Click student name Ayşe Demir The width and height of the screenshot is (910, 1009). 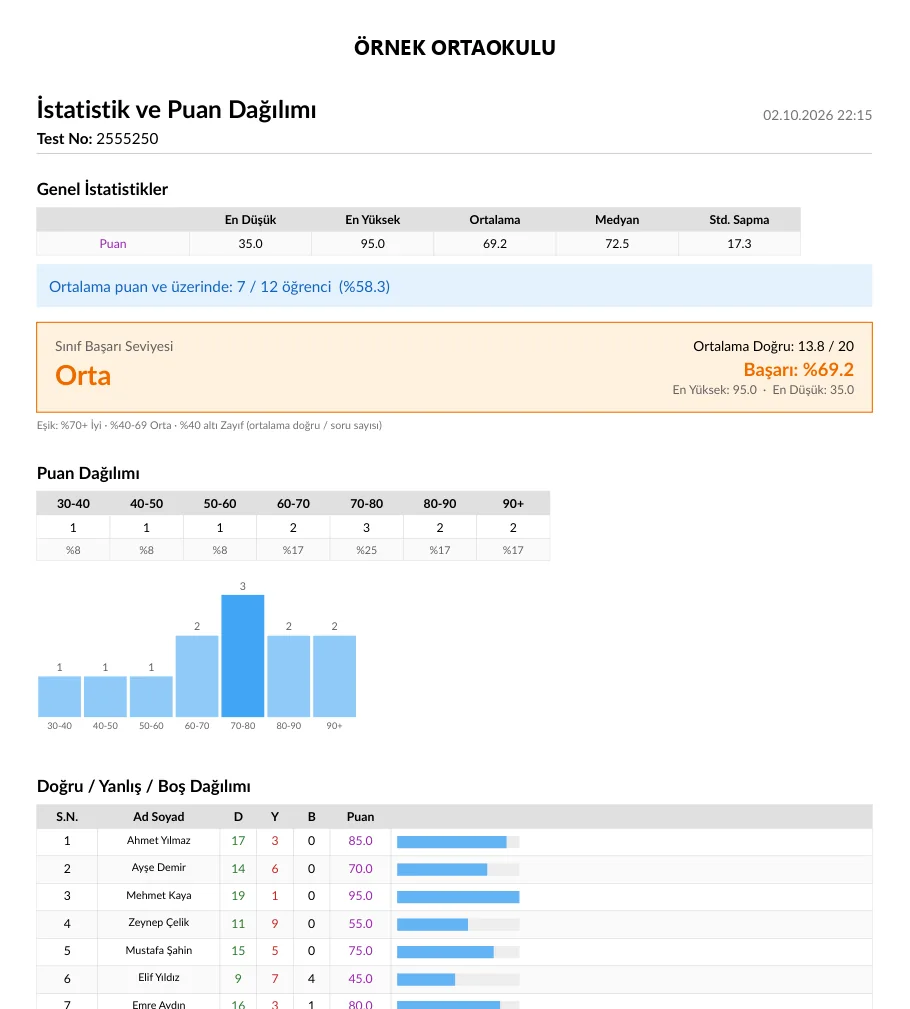(x=159, y=867)
